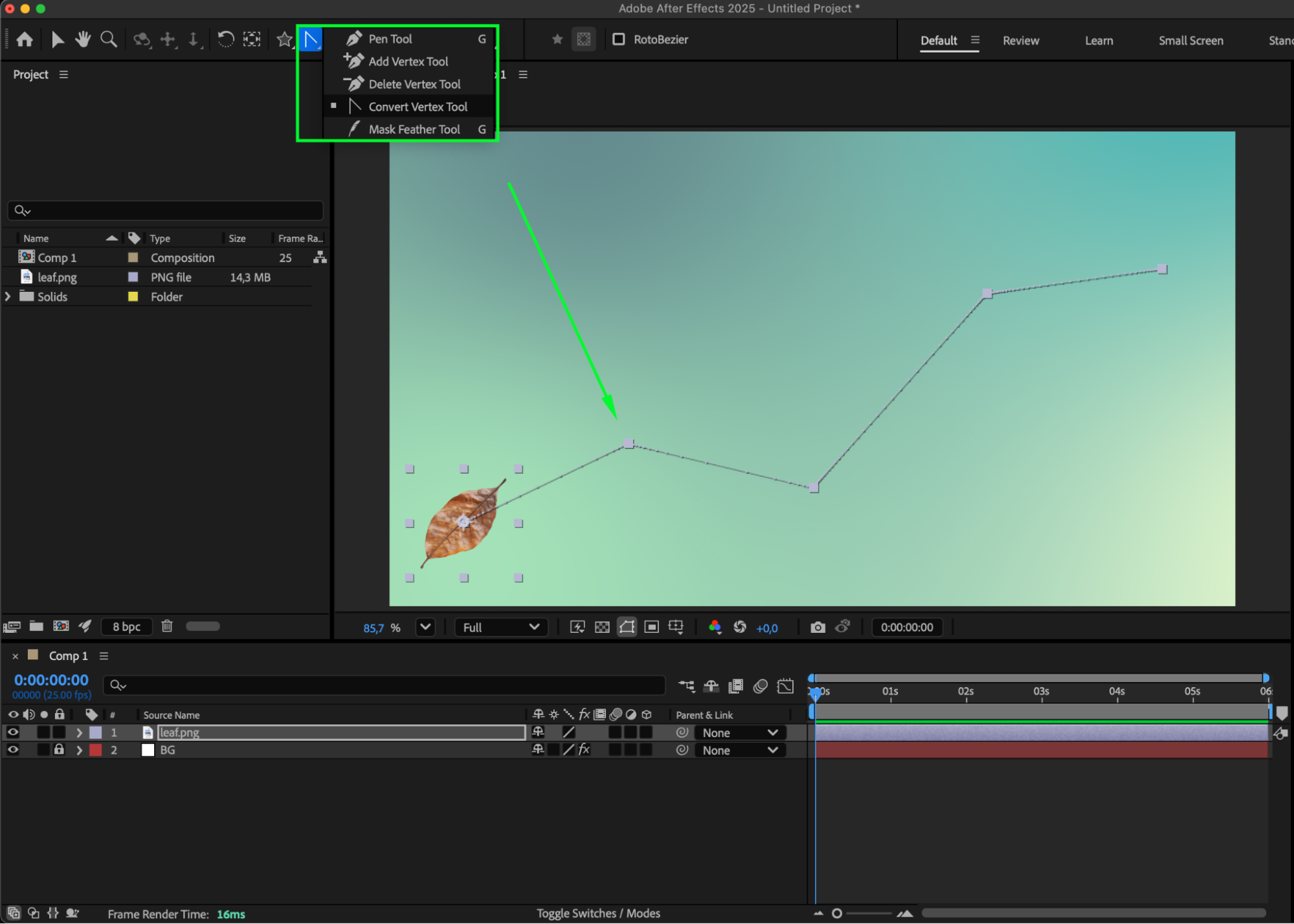Click delete trash icon in Project panel
The height and width of the screenshot is (924, 1294).
tap(167, 626)
